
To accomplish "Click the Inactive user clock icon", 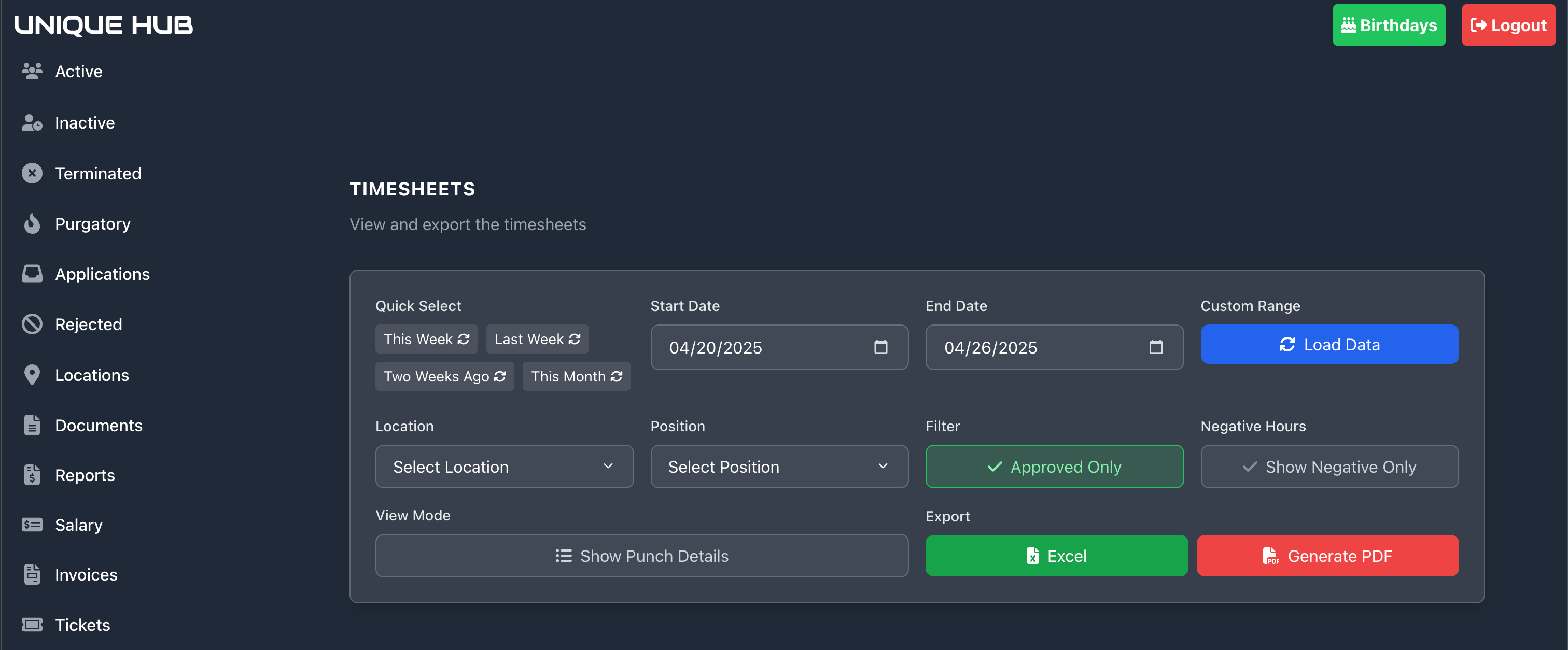I will [32, 122].
